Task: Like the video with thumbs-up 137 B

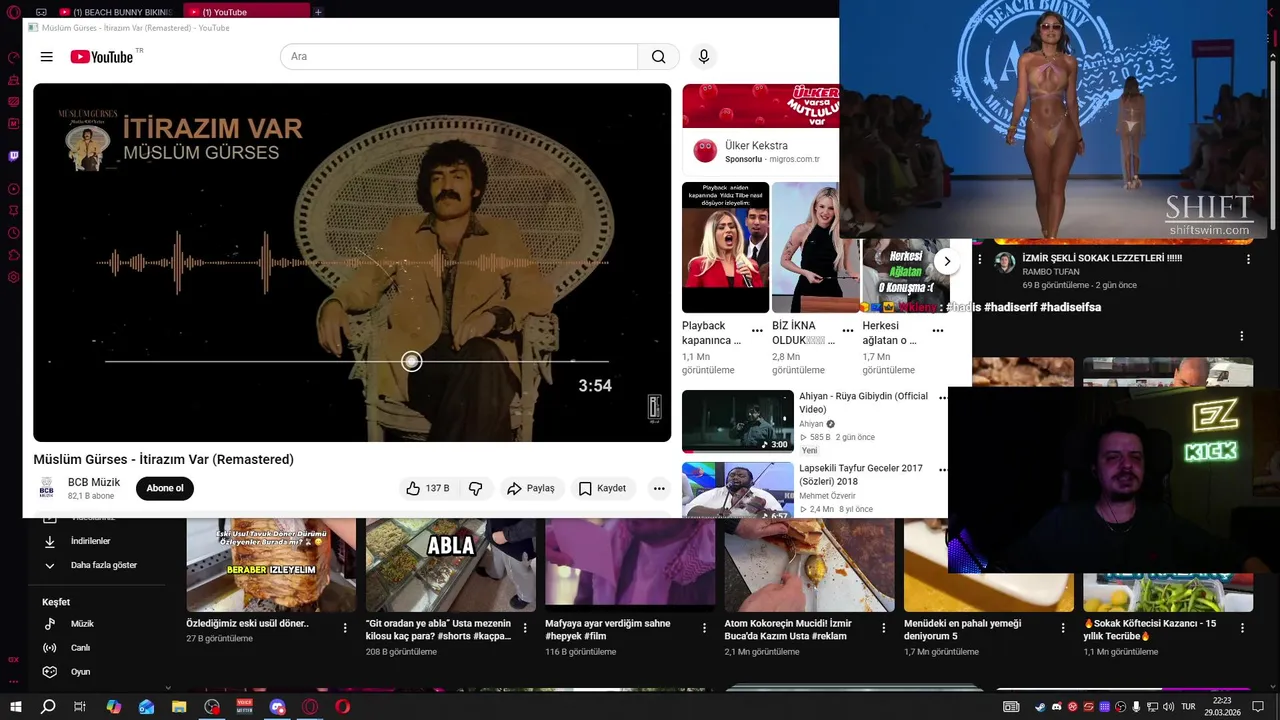Action: point(428,488)
